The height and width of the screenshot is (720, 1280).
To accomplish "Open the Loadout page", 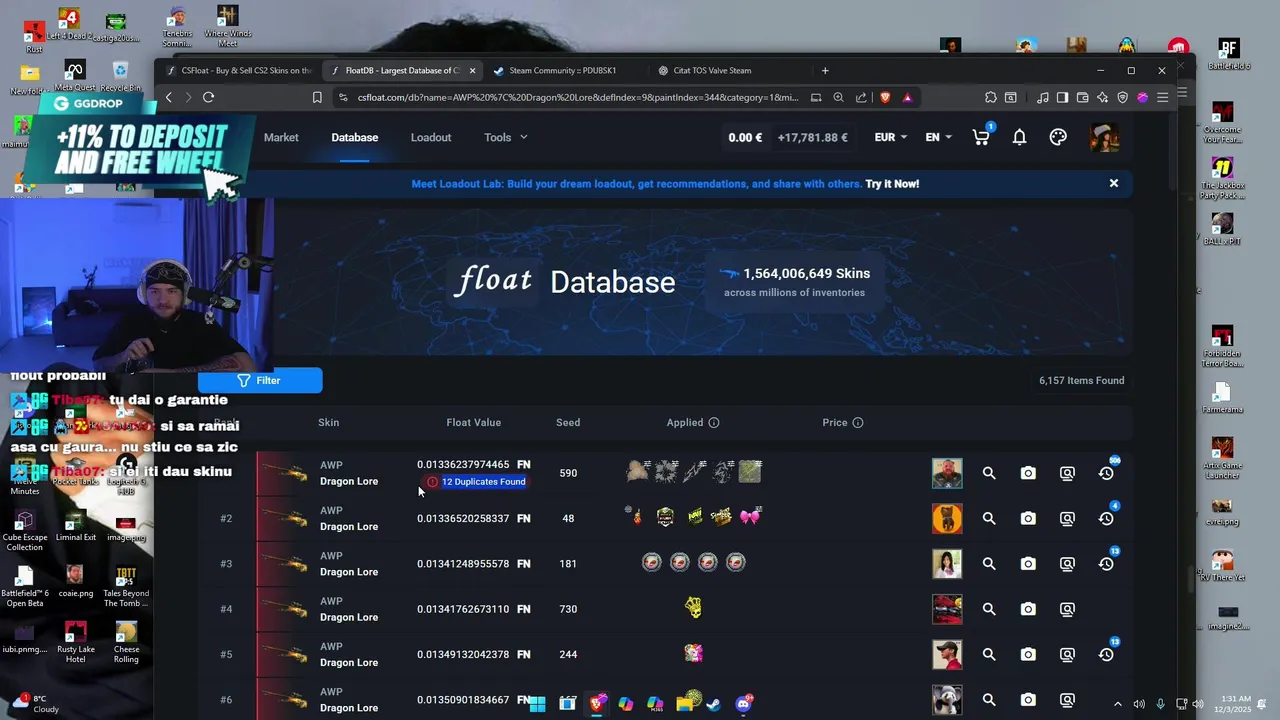I will click(431, 137).
